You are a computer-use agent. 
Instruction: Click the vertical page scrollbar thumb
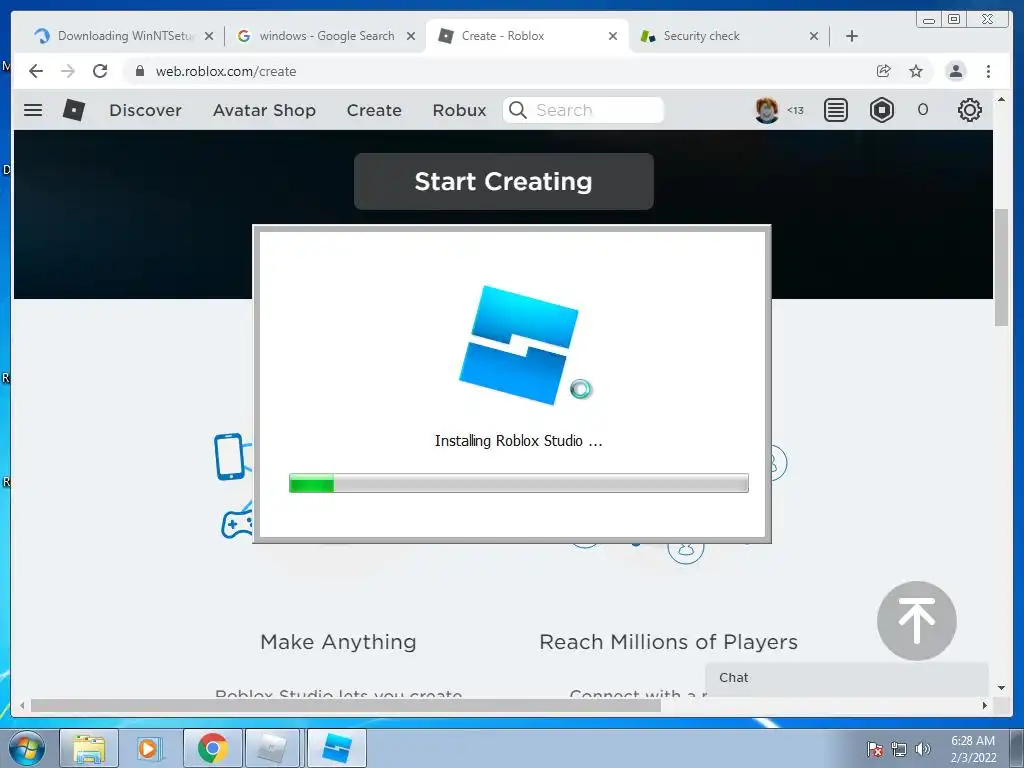tap(1001, 266)
